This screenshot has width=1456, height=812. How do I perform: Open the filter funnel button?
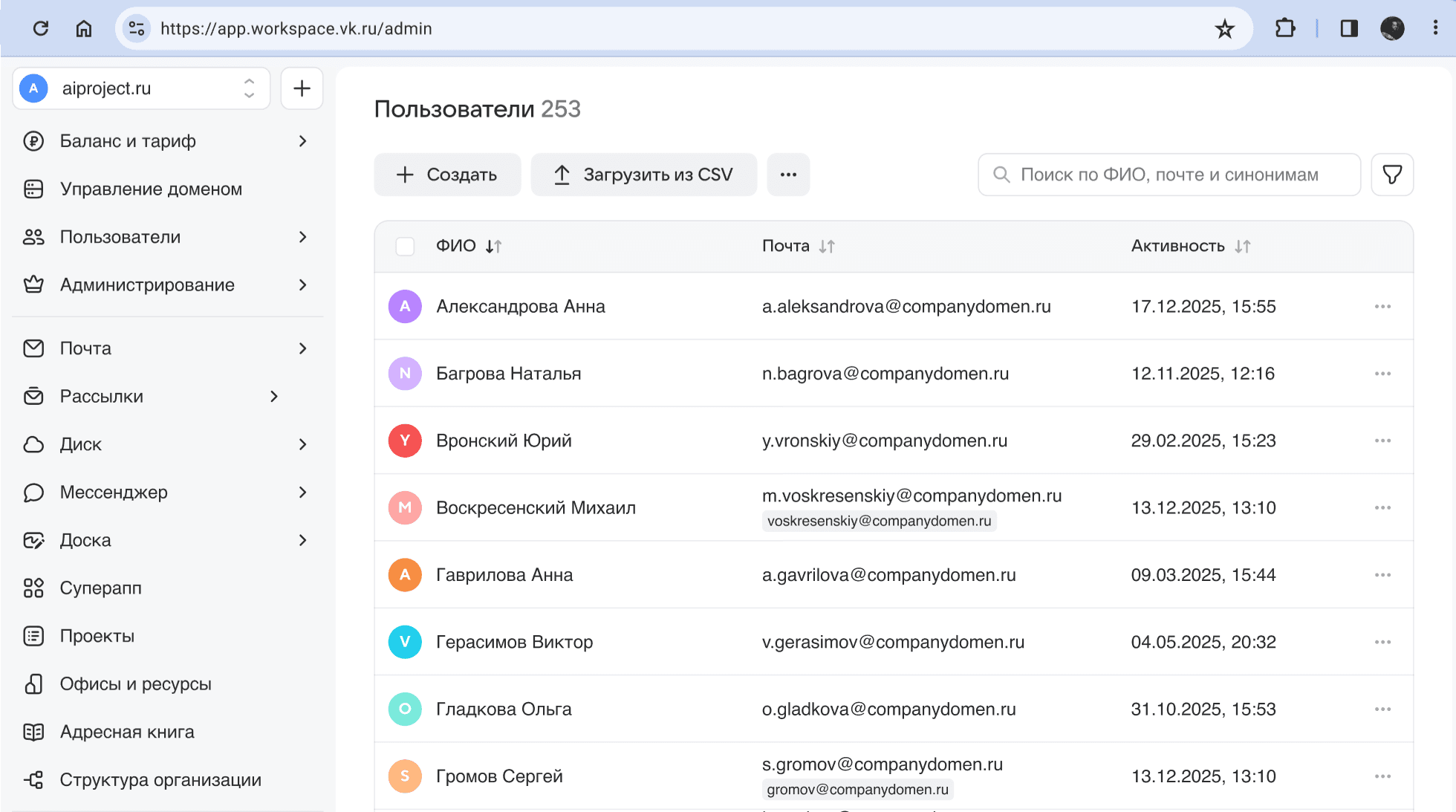click(1392, 175)
